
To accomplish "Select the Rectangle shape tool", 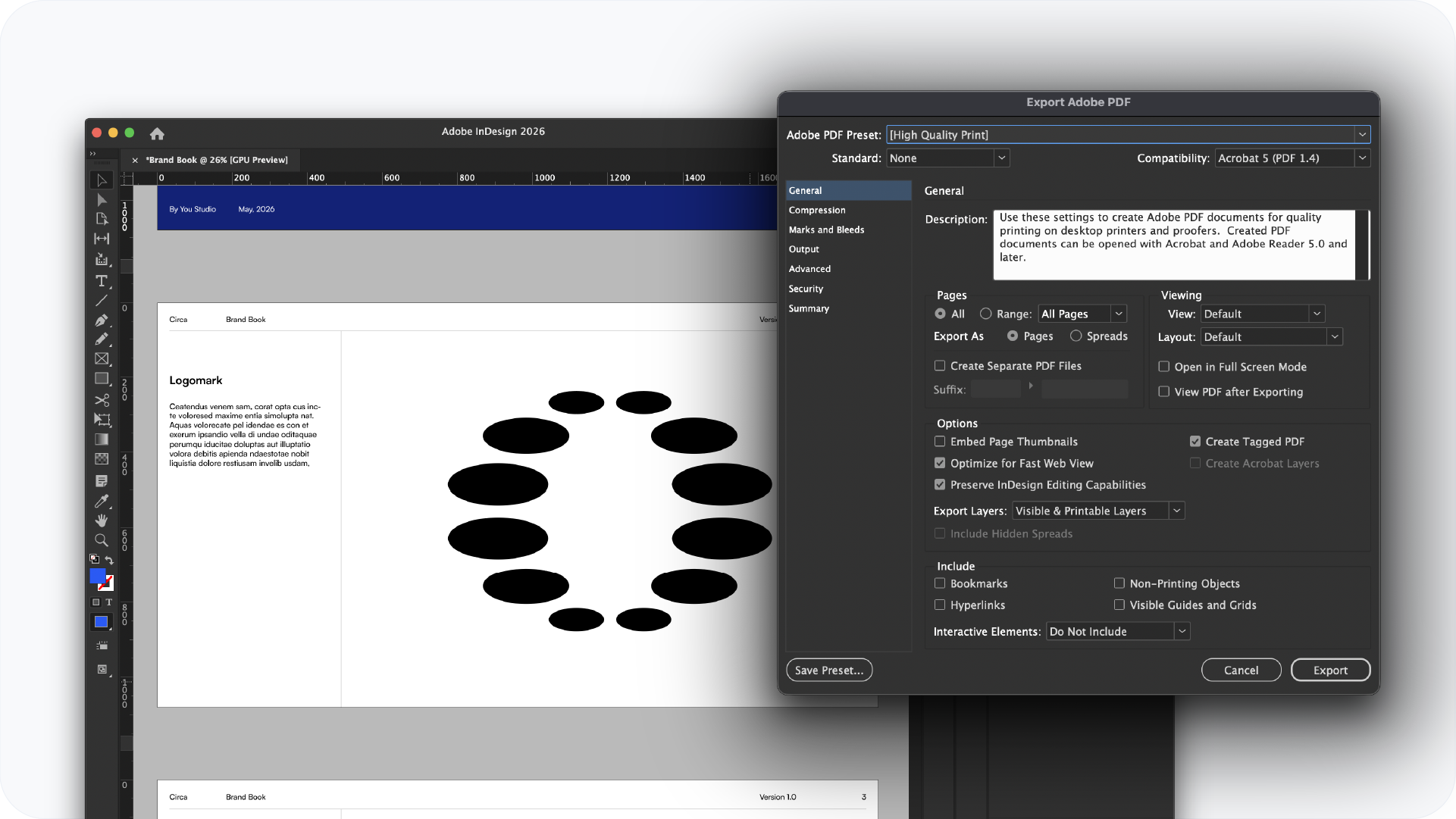I will pos(102,379).
